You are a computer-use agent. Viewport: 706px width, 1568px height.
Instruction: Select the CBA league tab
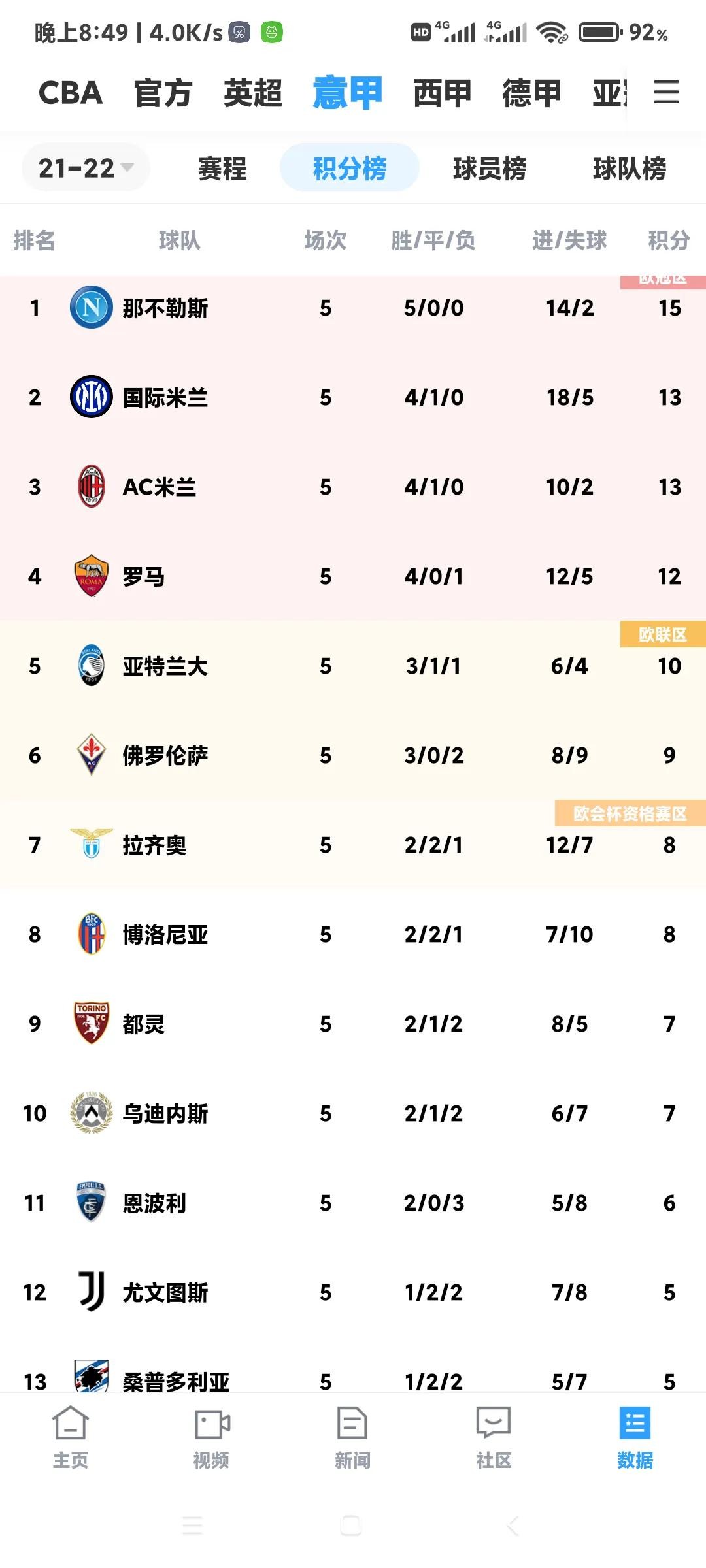(x=71, y=93)
